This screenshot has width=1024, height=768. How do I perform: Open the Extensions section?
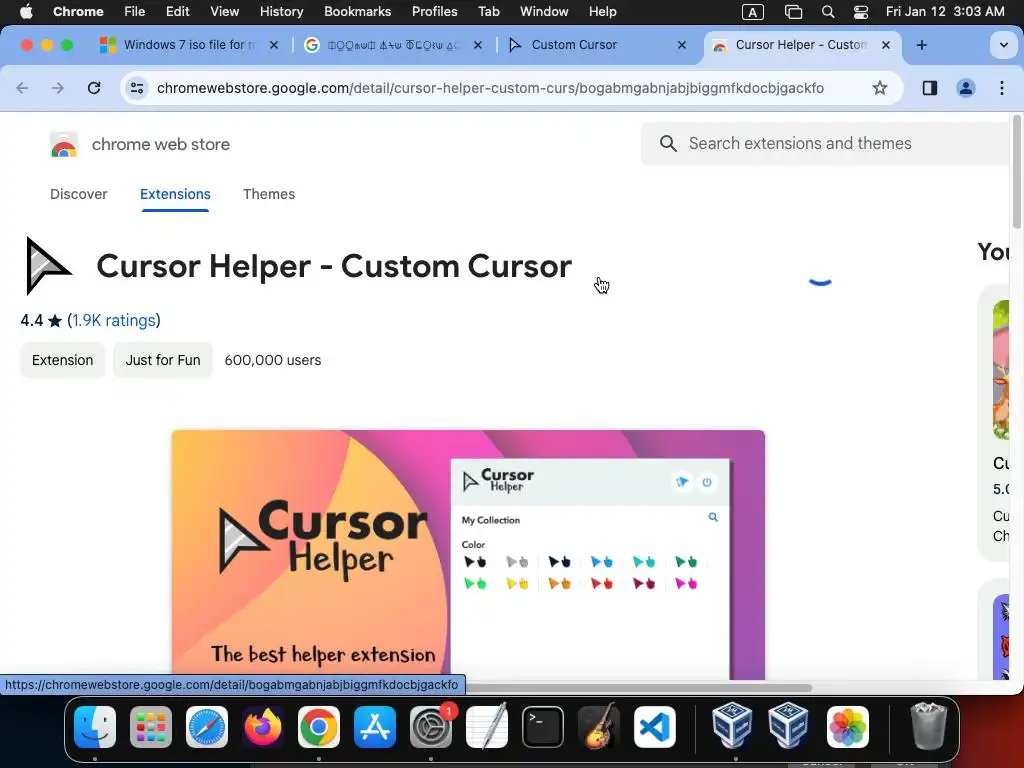point(175,194)
